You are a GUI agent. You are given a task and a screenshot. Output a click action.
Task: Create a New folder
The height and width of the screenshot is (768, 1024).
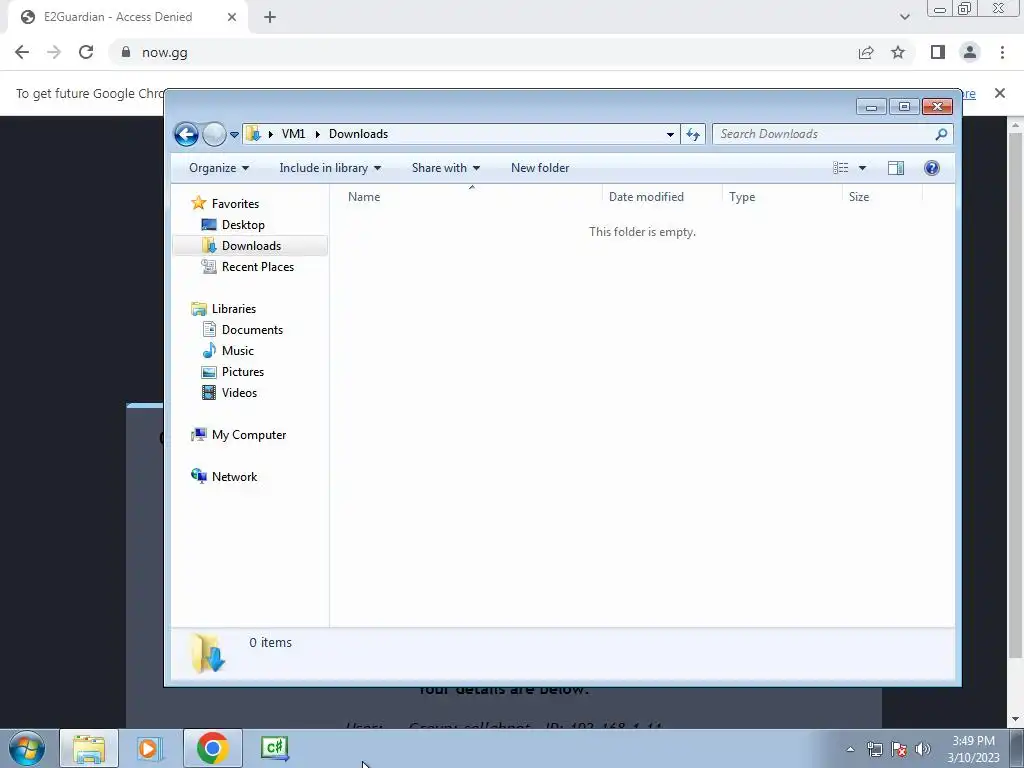point(540,168)
